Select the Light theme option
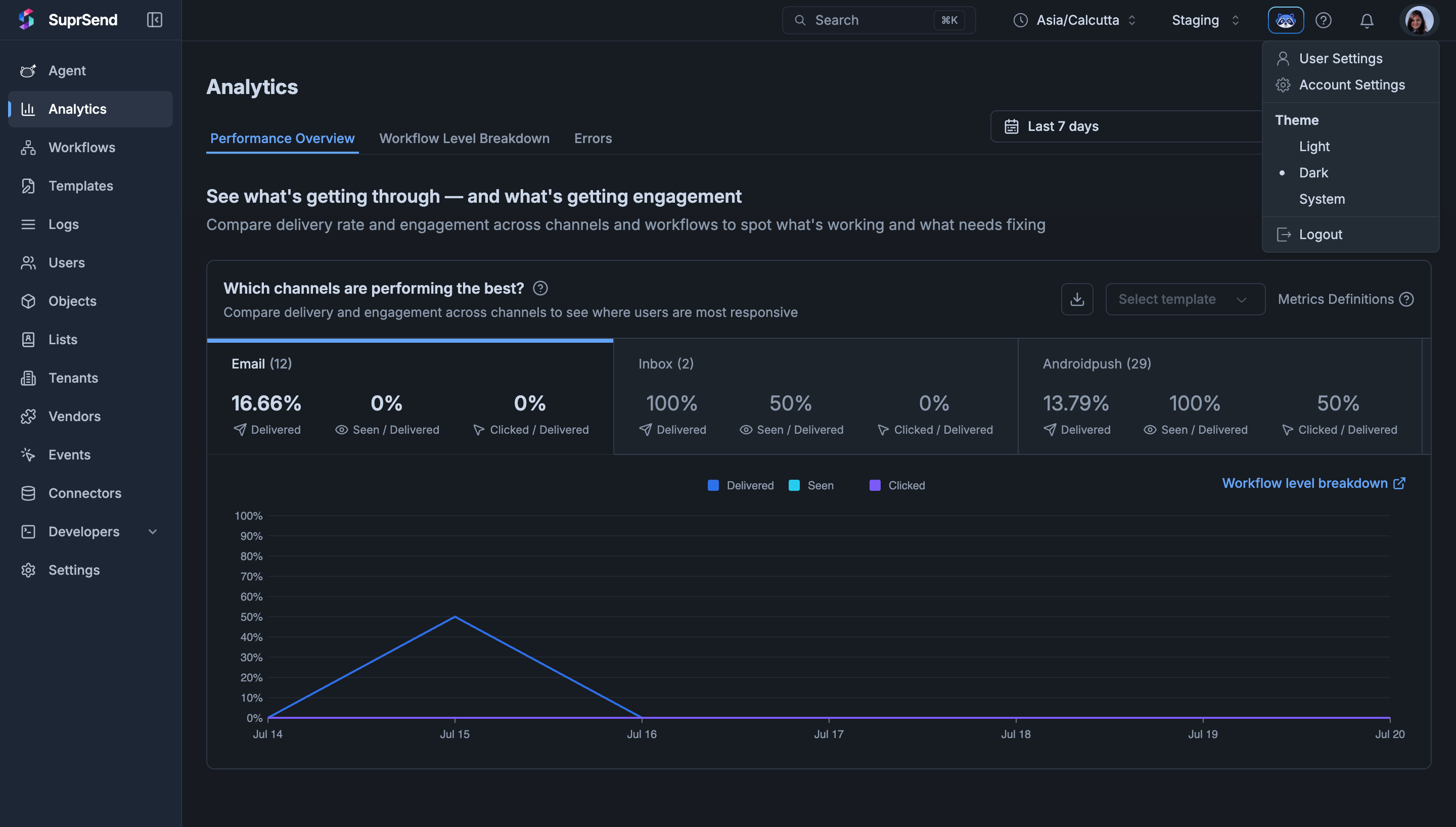The image size is (1456, 827). [1350, 147]
